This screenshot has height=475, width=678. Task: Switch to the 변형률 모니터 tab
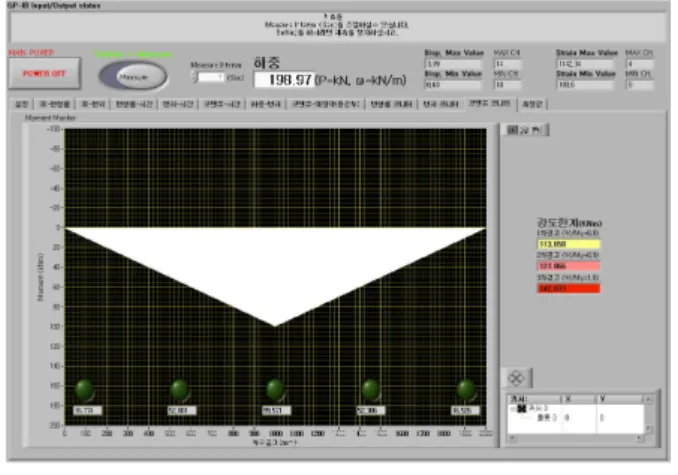[391, 104]
